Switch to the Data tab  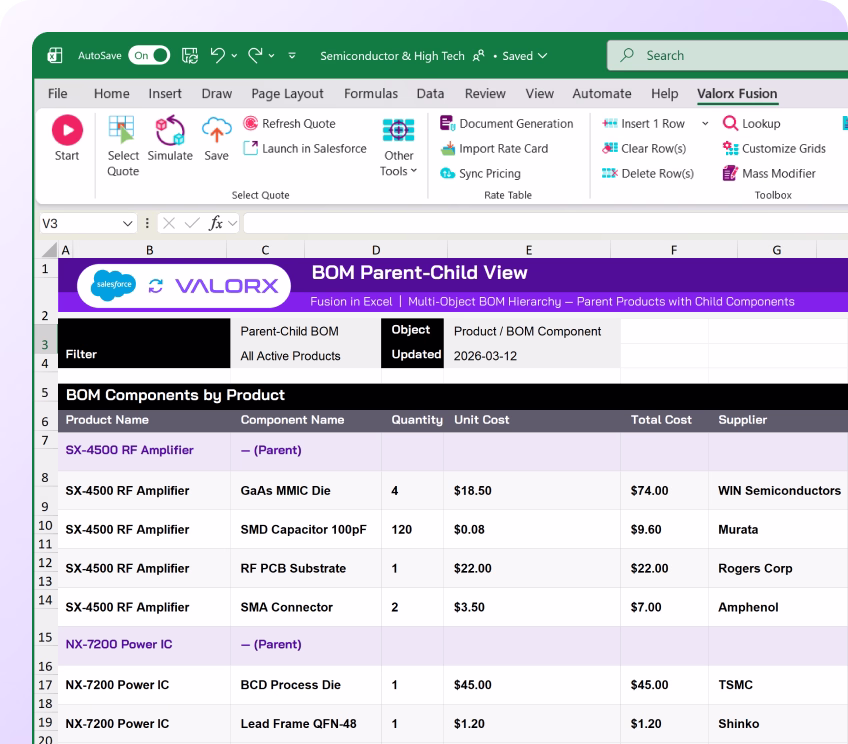click(x=430, y=94)
